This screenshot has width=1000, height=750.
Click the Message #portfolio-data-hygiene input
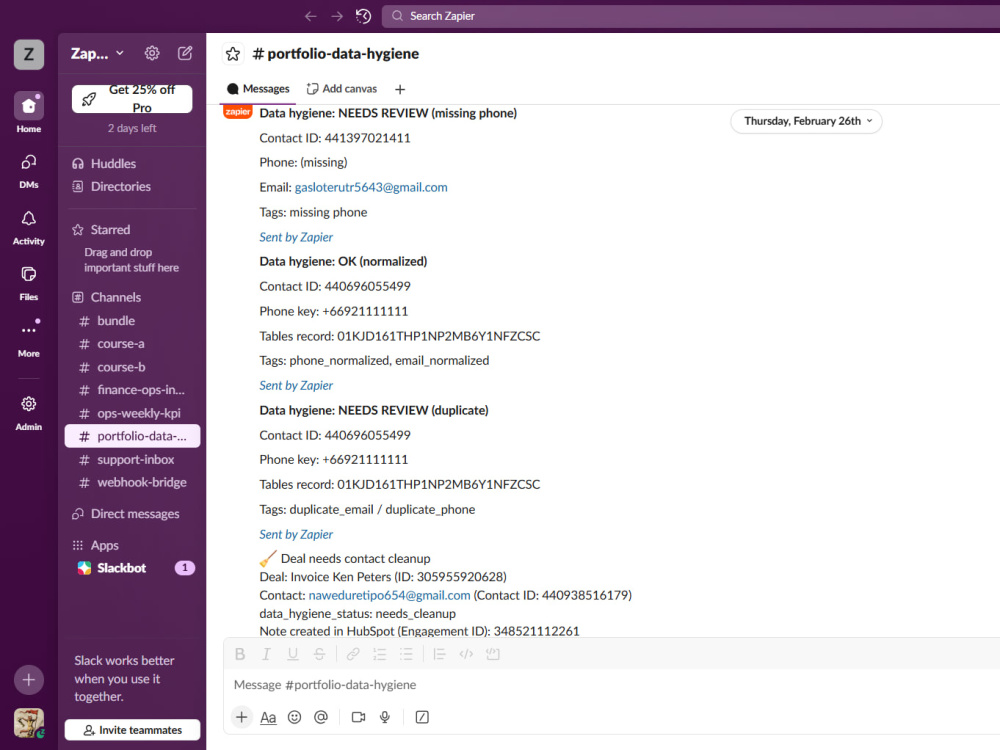coord(612,685)
